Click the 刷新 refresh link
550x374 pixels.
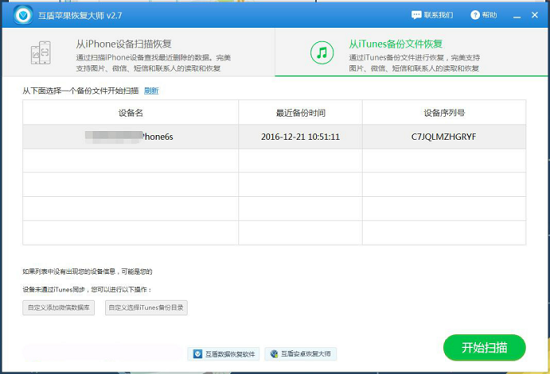[x=151, y=91]
